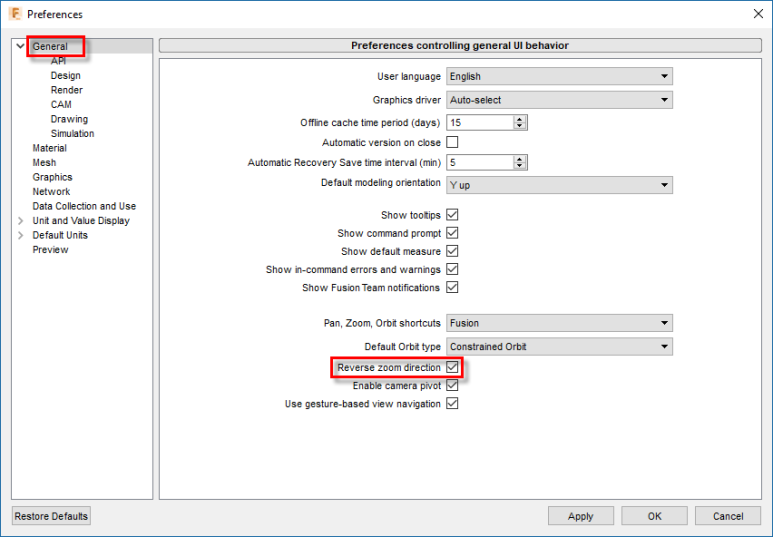Collapse the General tree node arrow
Viewport: 773px width, 537px height.
click(20, 46)
